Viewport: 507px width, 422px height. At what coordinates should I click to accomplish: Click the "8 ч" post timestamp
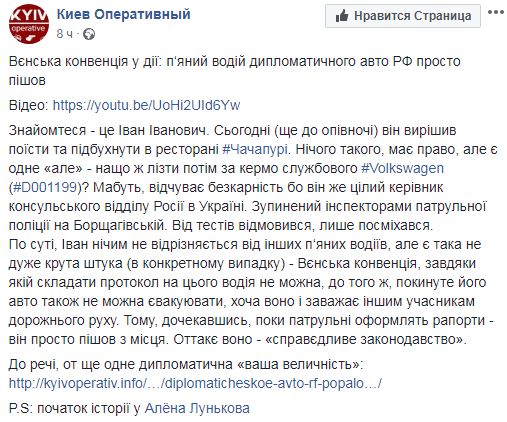(x=65, y=34)
